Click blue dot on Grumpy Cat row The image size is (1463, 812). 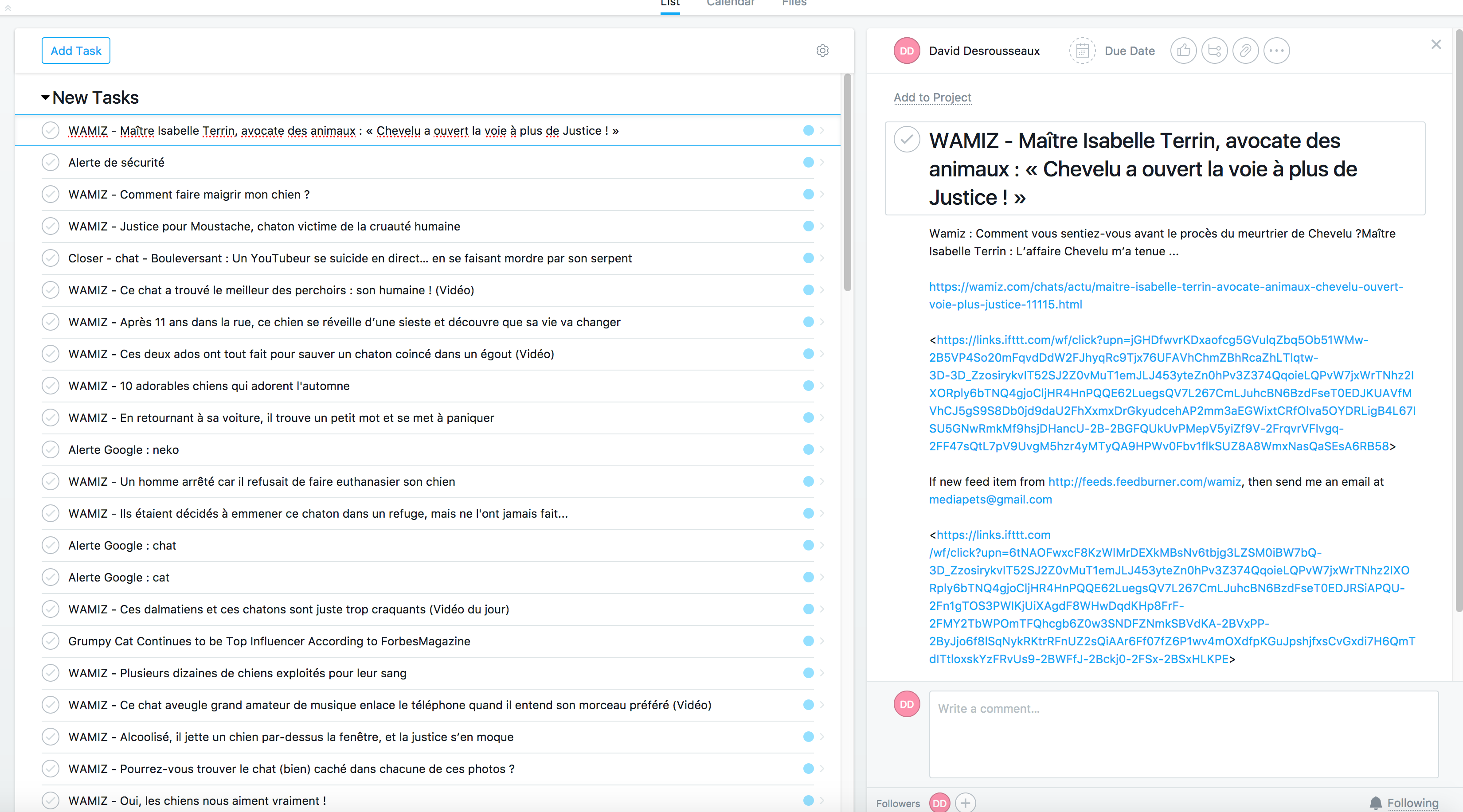pyautogui.click(x=808, y=641)
